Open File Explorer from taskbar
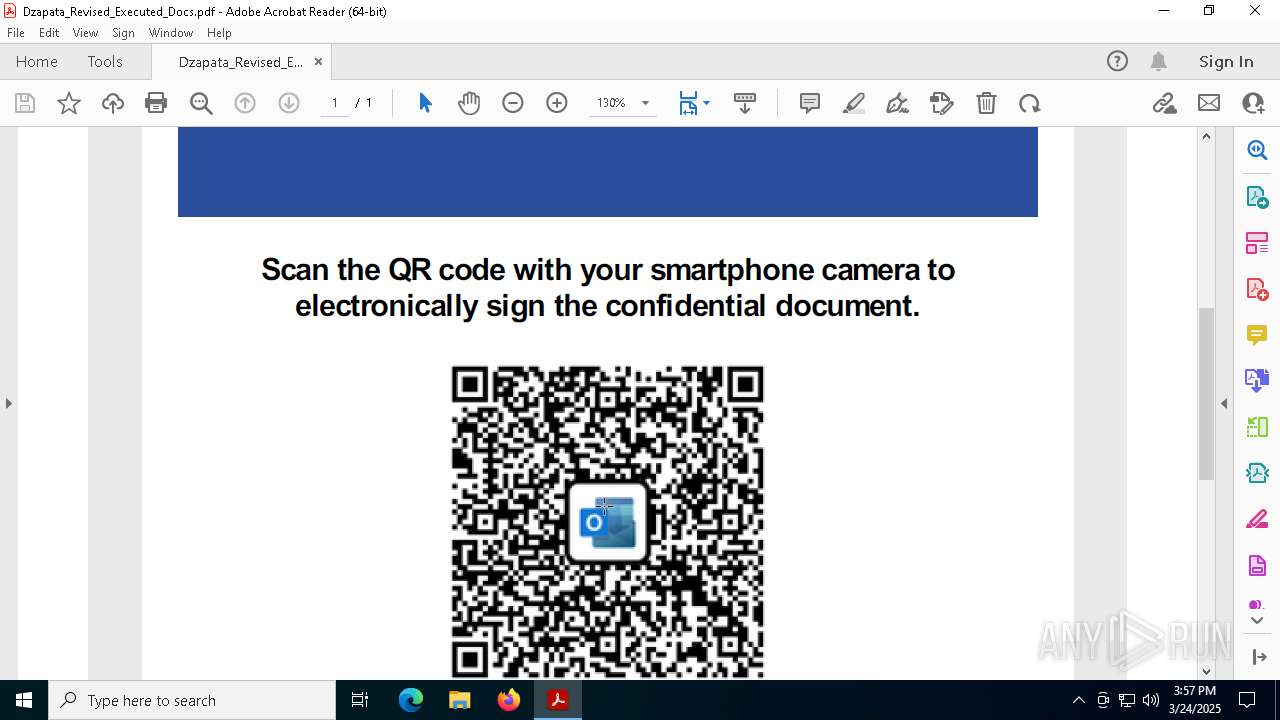Viewport: 1280px width, 720px height. point(460,700)
